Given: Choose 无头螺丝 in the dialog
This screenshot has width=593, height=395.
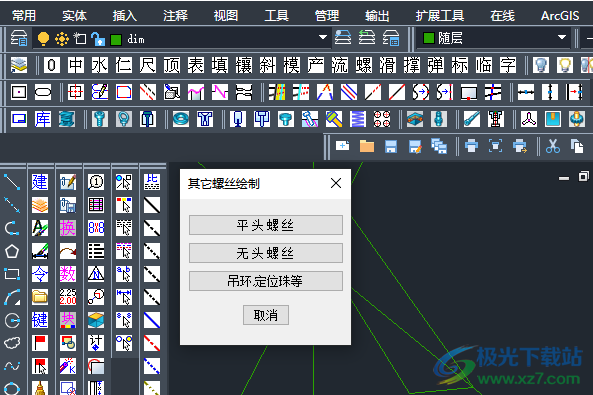Looking at the screenshot, I should pos(266,253).
